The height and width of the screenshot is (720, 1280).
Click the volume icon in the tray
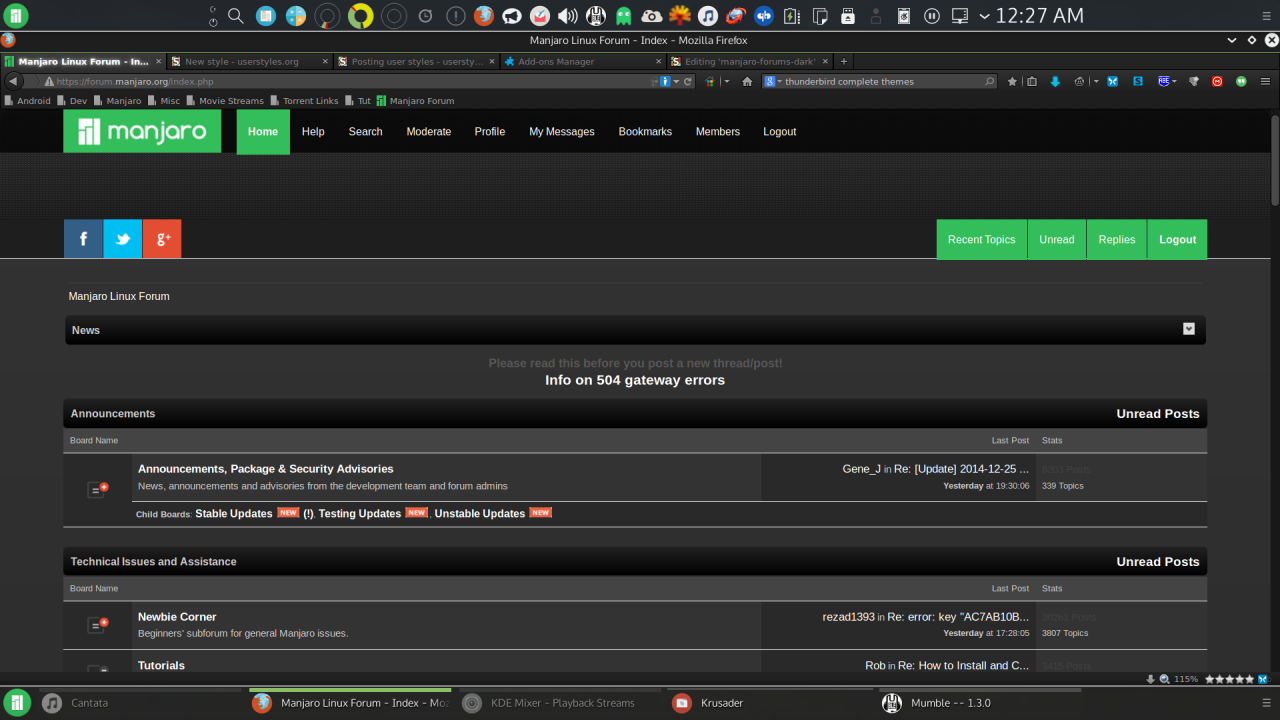click(568, 16)
